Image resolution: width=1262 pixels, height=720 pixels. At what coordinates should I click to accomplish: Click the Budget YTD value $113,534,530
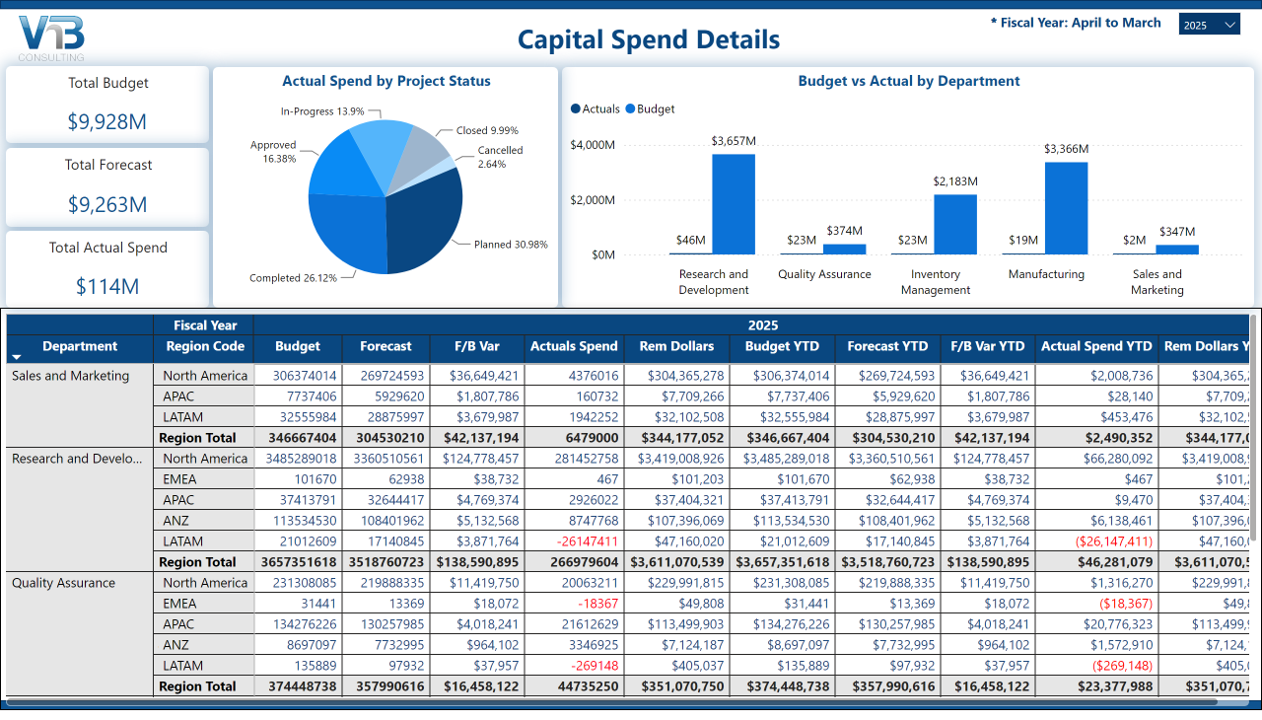click(x=792, y=521)
